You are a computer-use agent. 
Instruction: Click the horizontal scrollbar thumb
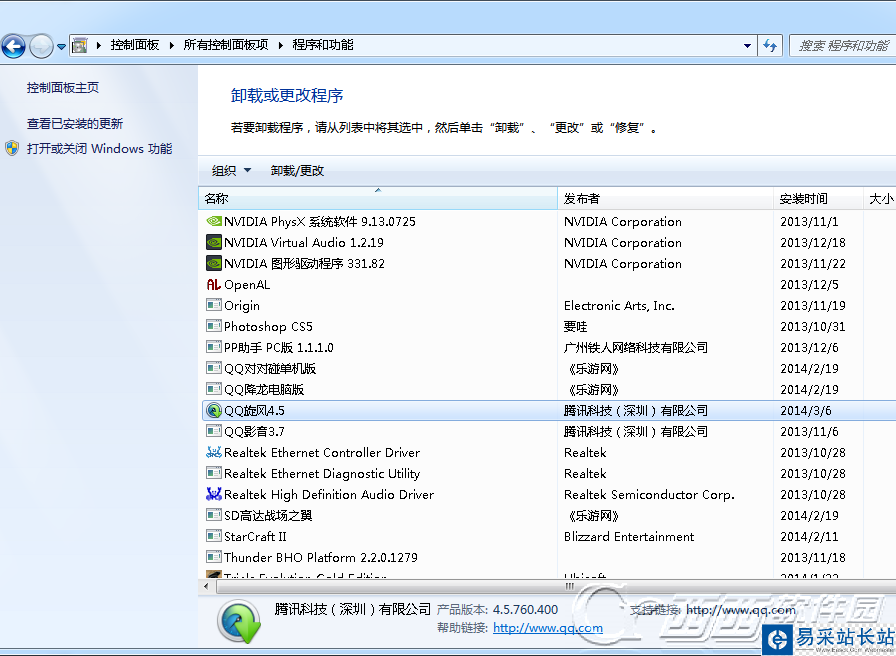pos(569,586)
